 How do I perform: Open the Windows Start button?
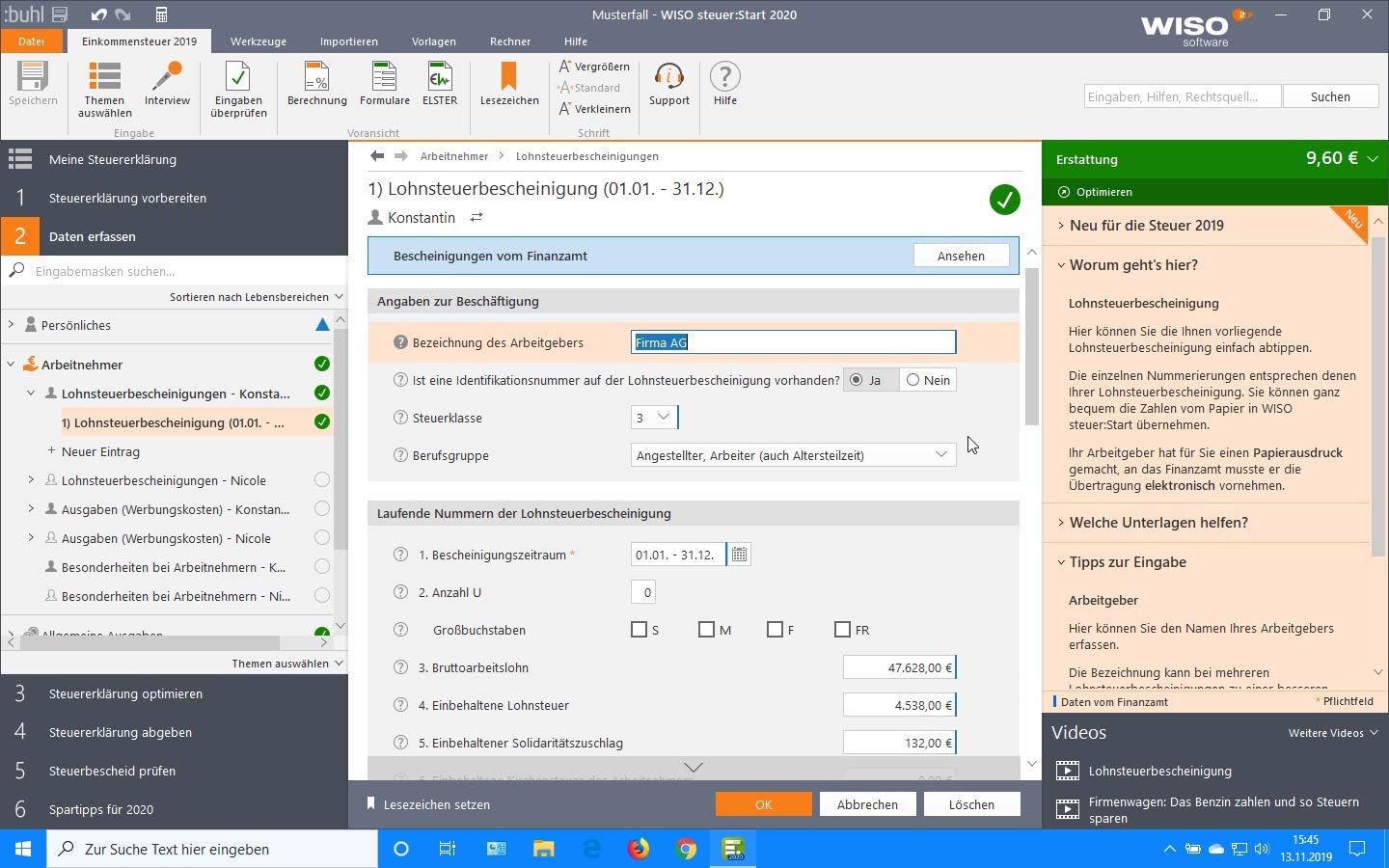[23, 849]
